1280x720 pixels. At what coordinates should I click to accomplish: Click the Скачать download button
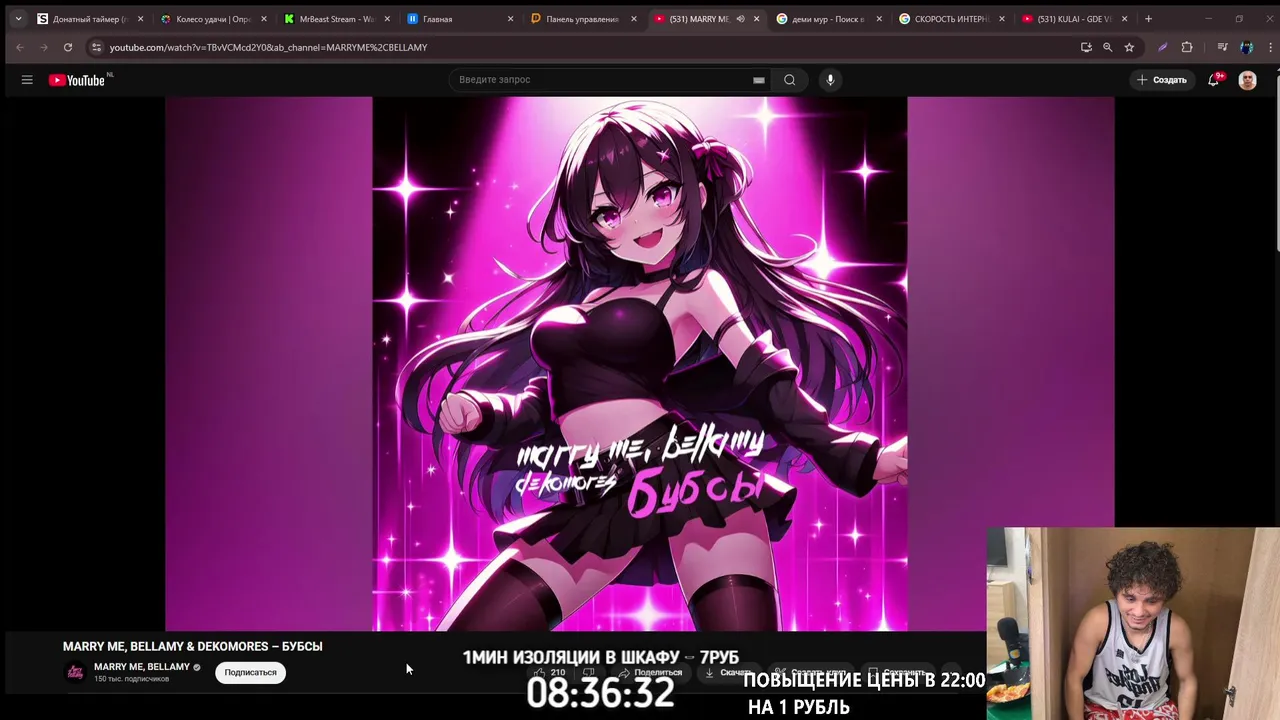tap(727, 673)
